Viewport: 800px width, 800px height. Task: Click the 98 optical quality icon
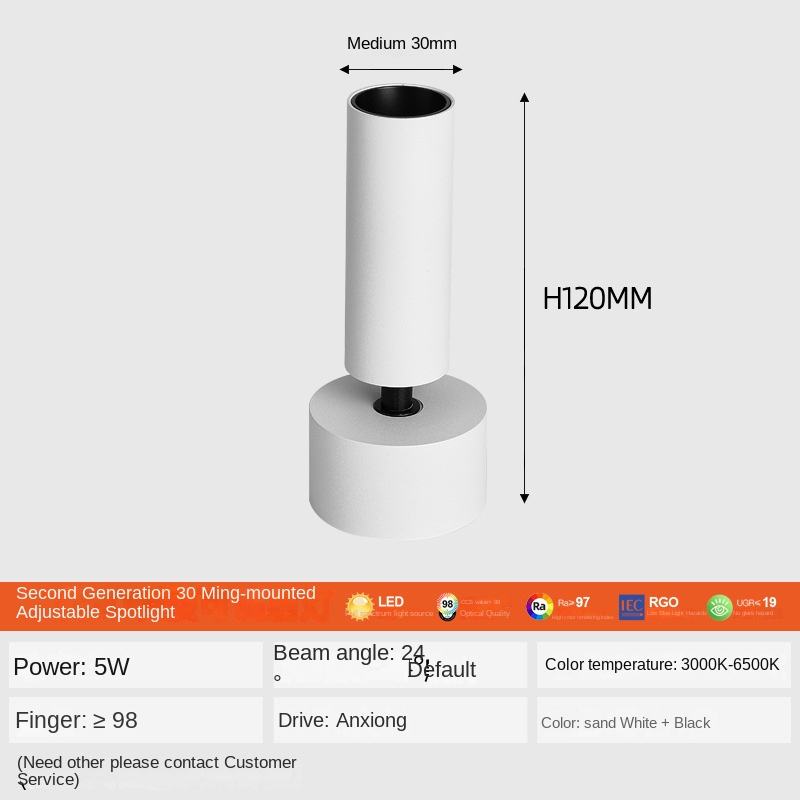pos(447,607)
